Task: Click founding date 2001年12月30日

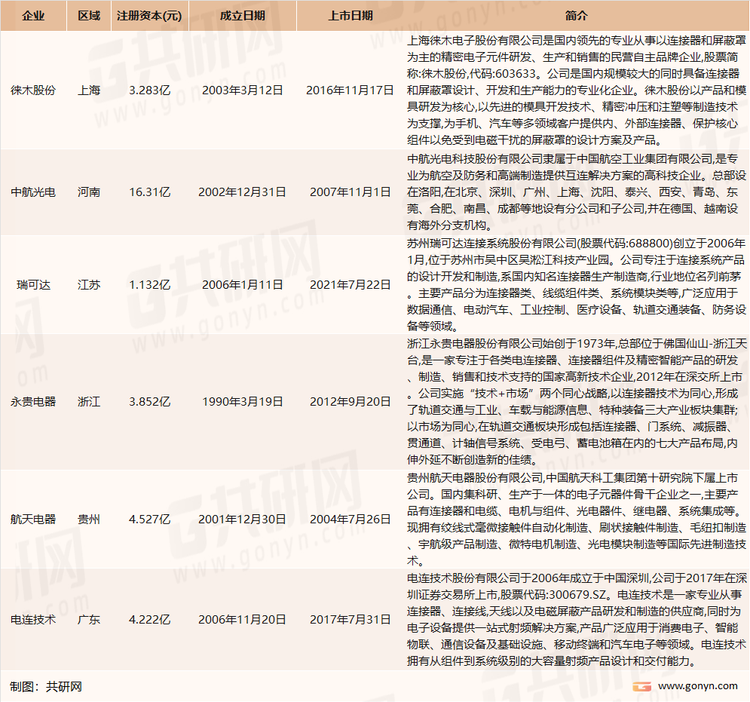Action: (243, 519)
